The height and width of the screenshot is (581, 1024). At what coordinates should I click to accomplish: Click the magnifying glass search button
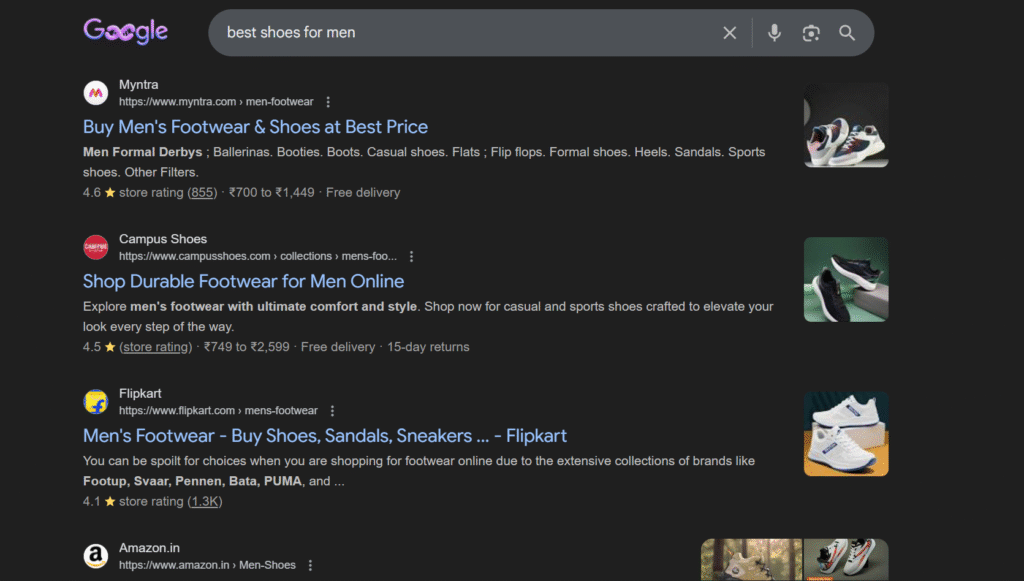pyautogui.click(x=847, y=33)
